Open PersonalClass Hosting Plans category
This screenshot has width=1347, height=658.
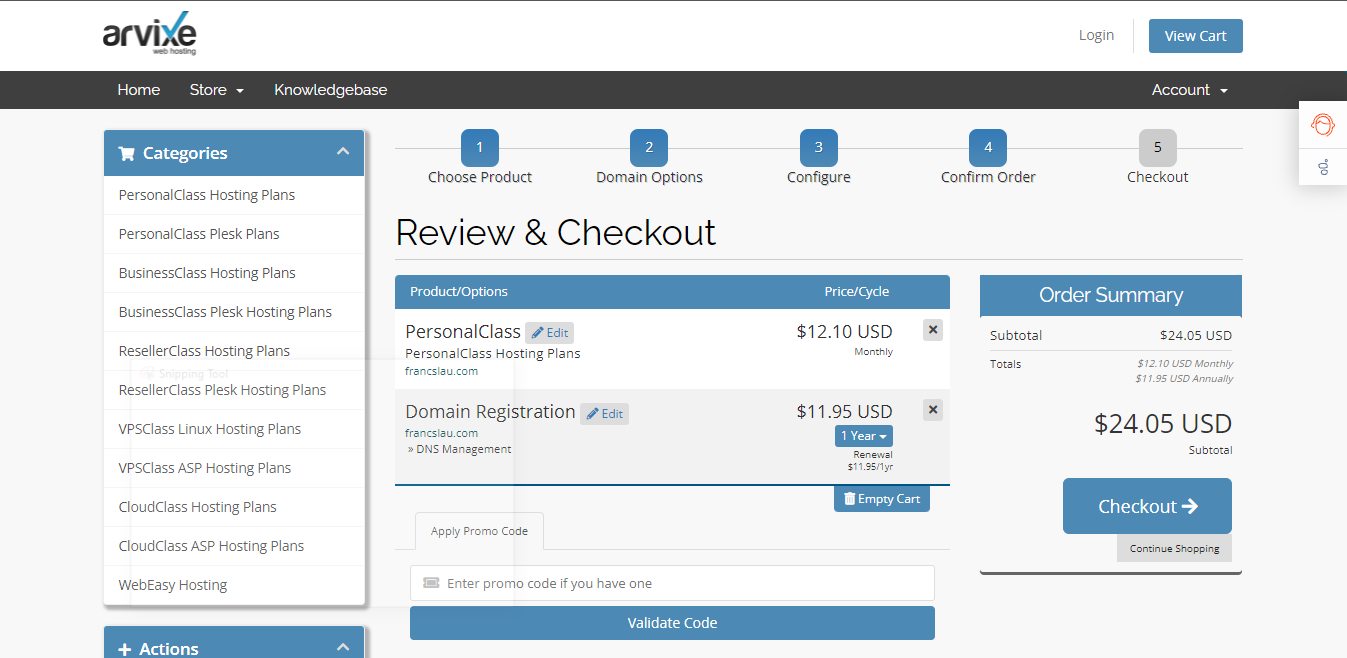pos(234,195)
